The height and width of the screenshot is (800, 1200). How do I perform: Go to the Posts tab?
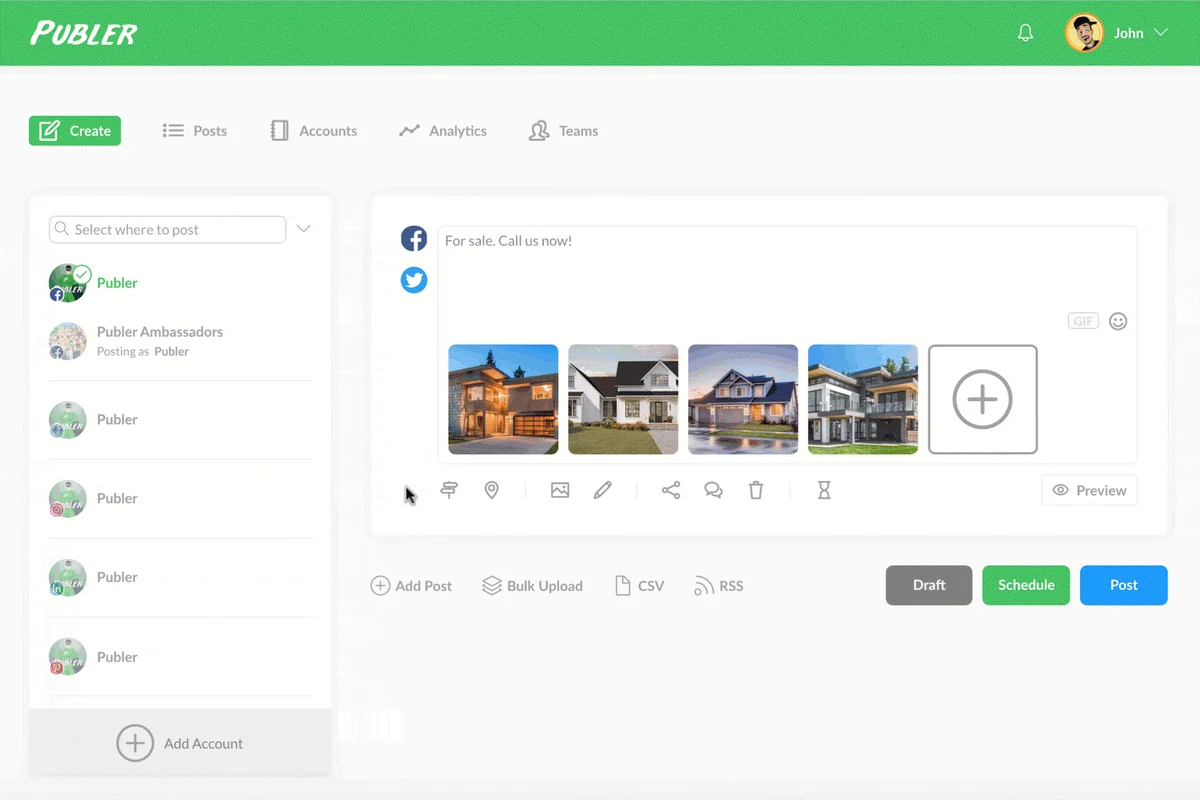point(195,131)
